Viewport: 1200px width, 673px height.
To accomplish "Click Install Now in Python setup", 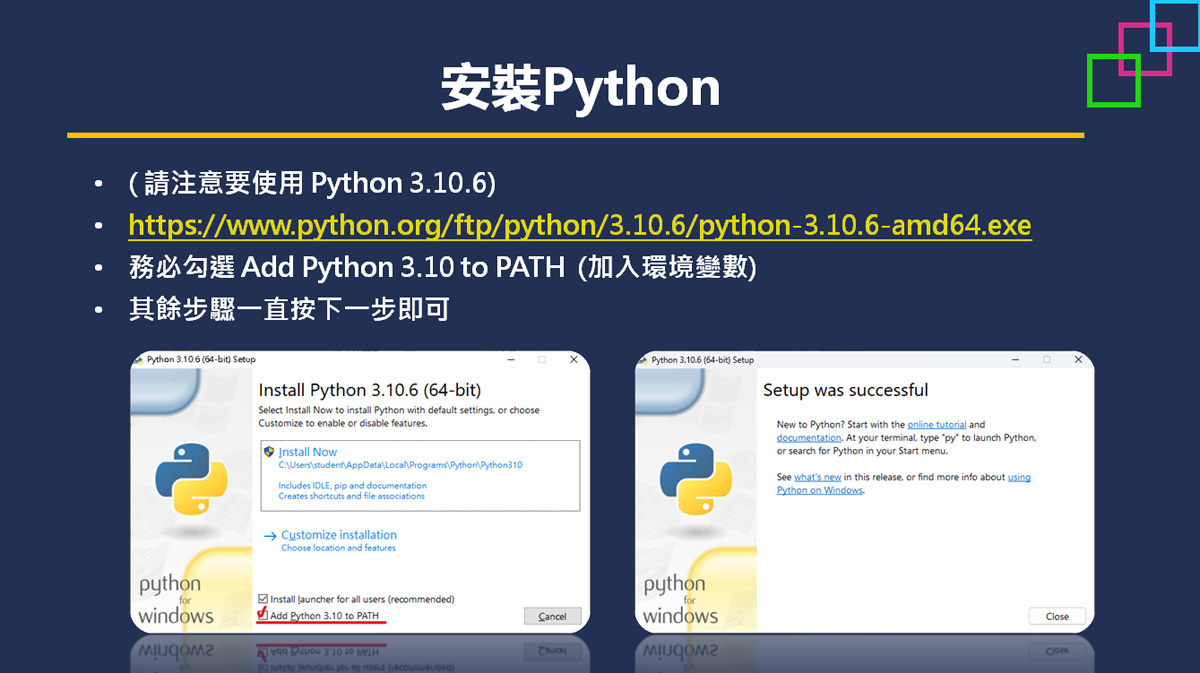I will coord(308,452).
